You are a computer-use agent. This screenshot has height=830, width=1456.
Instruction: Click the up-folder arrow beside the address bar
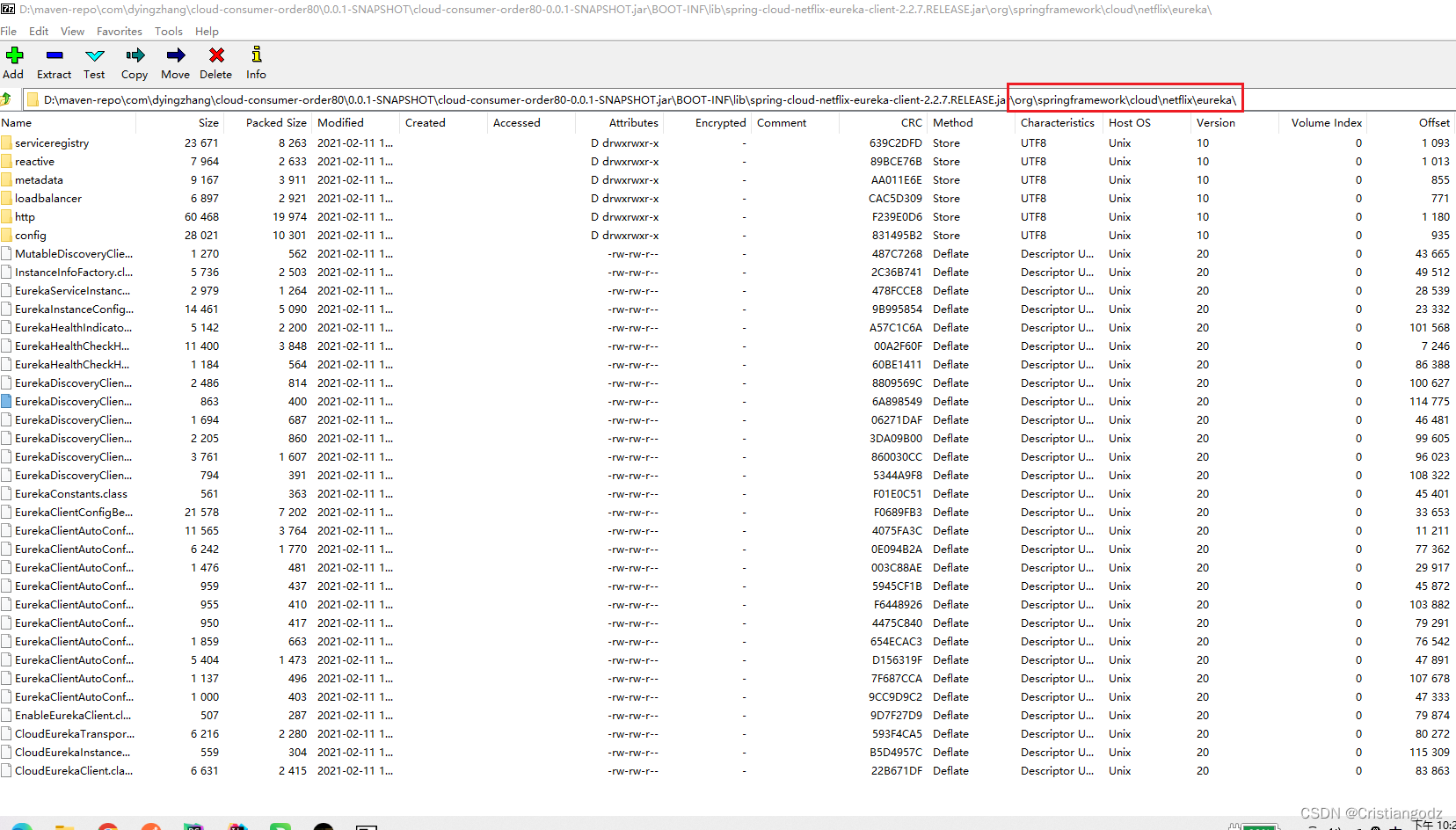pos(7,99)
